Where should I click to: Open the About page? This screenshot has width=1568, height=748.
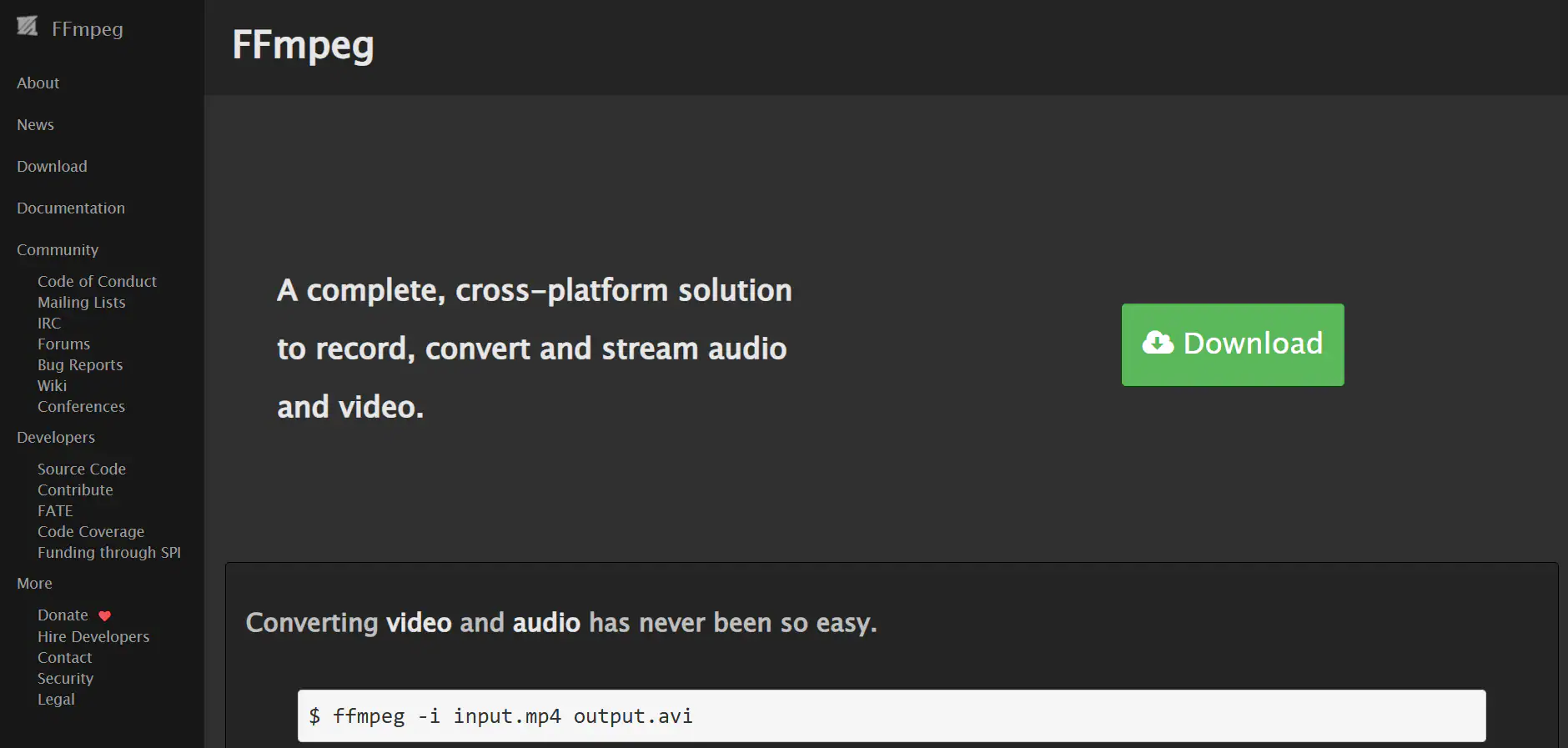[x=38, y=83]
